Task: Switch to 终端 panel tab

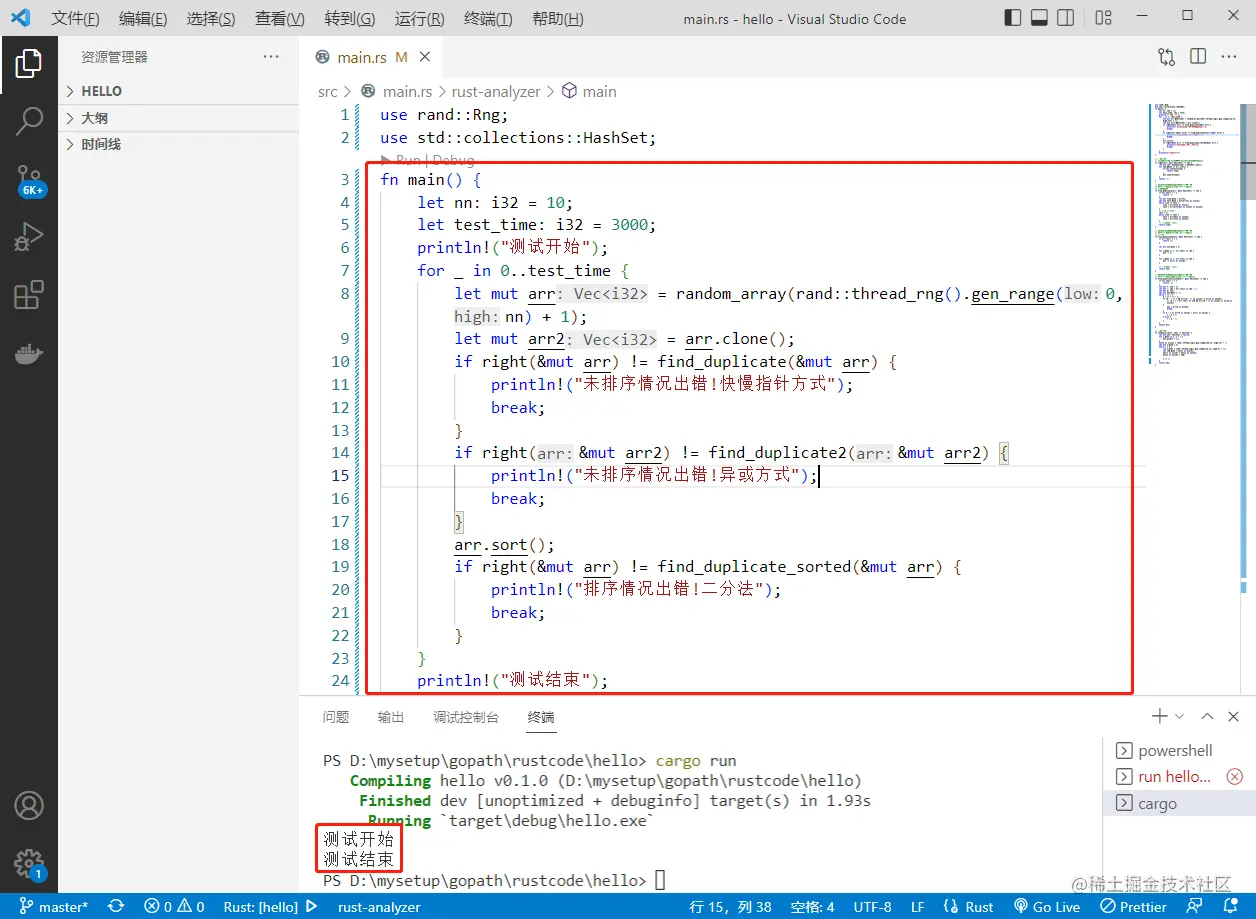Action: tap(541, 717)
